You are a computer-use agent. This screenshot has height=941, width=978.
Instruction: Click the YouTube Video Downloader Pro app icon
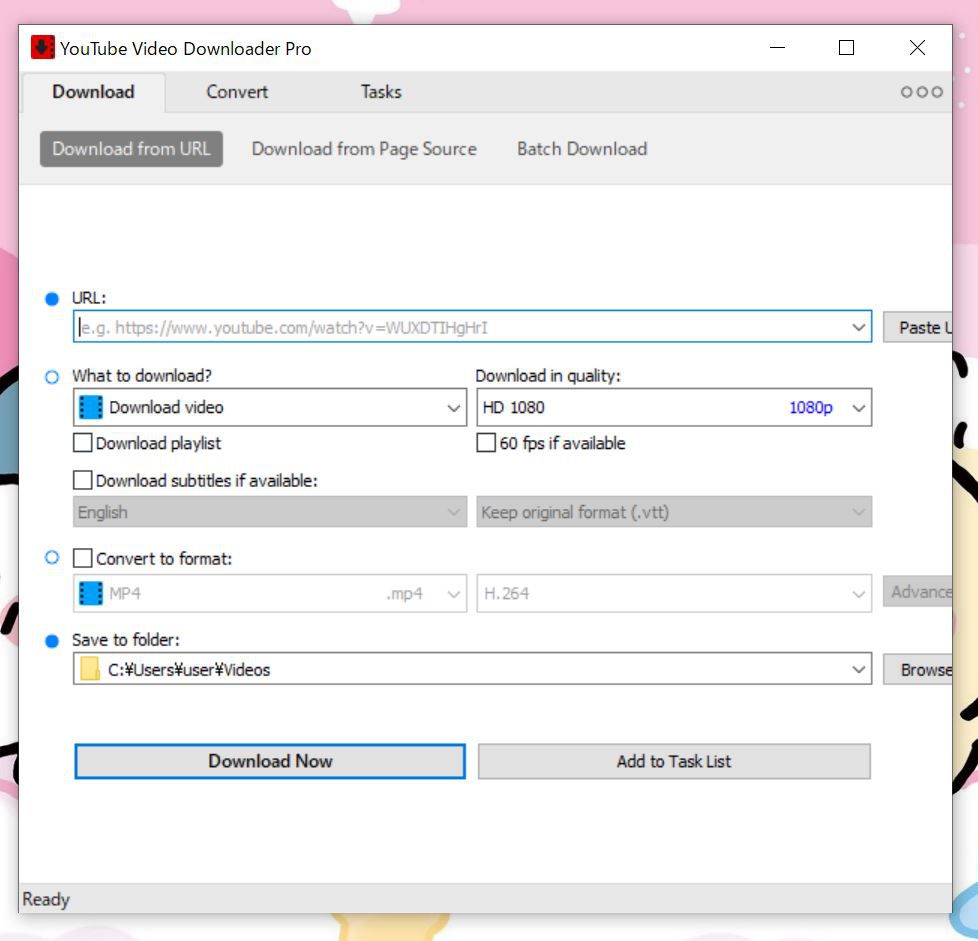(42, 47)
